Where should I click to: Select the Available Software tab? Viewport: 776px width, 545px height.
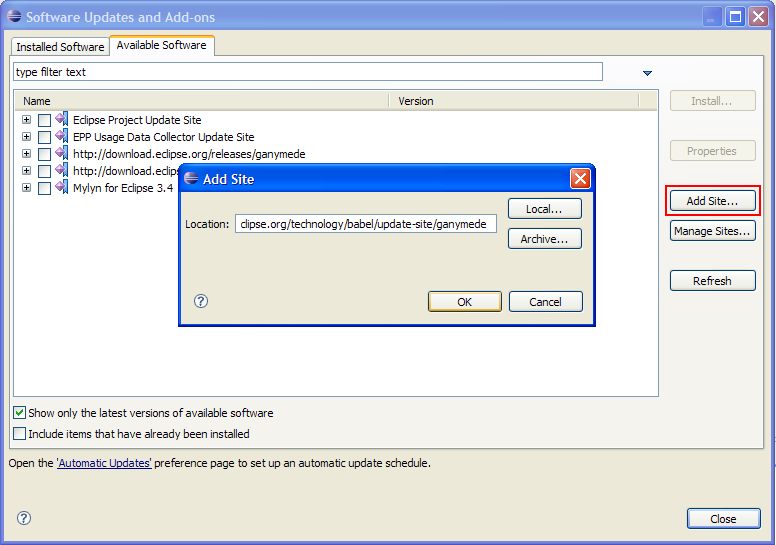(161, 45)
